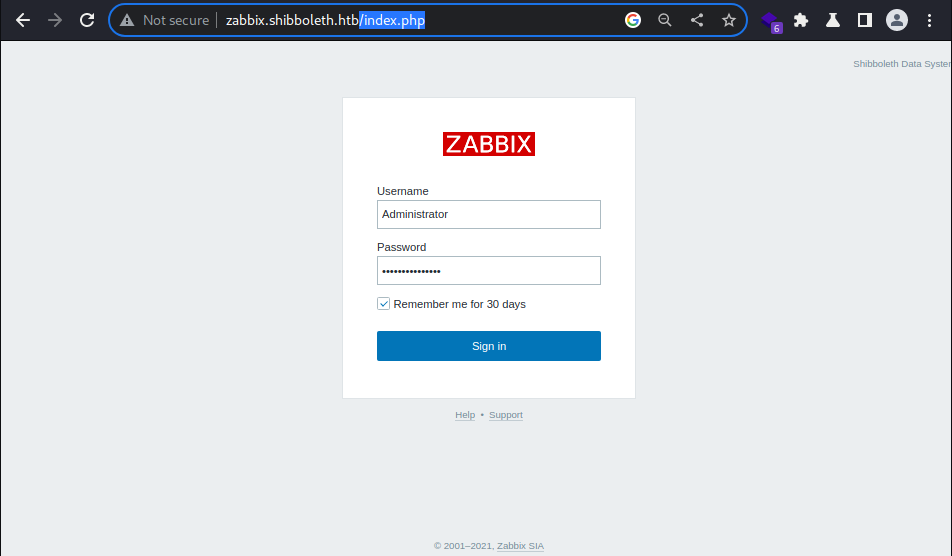
Task: Reload the Zabbix login page
Action: 87,20
